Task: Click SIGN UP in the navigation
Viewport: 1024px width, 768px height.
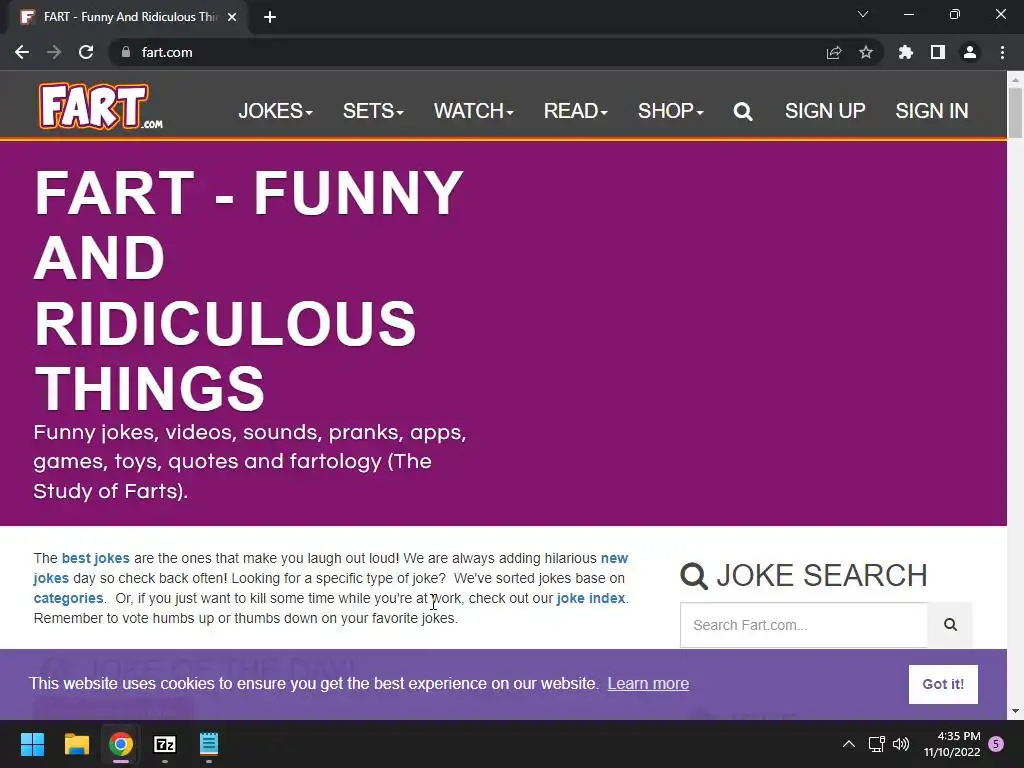Action: click(x=825, y=111)
